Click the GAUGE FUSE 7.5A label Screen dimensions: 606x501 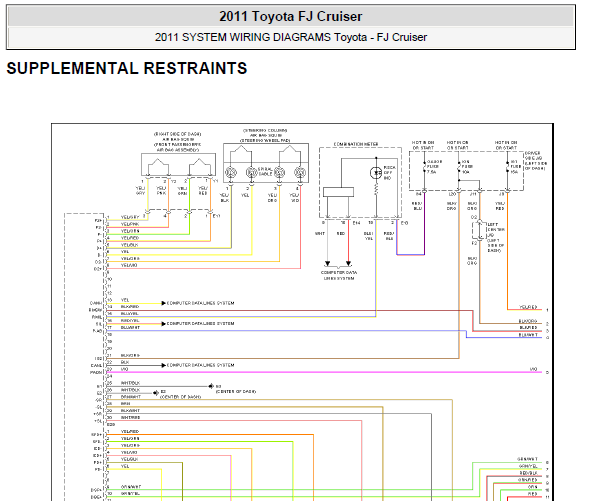(x=434, y=167)
